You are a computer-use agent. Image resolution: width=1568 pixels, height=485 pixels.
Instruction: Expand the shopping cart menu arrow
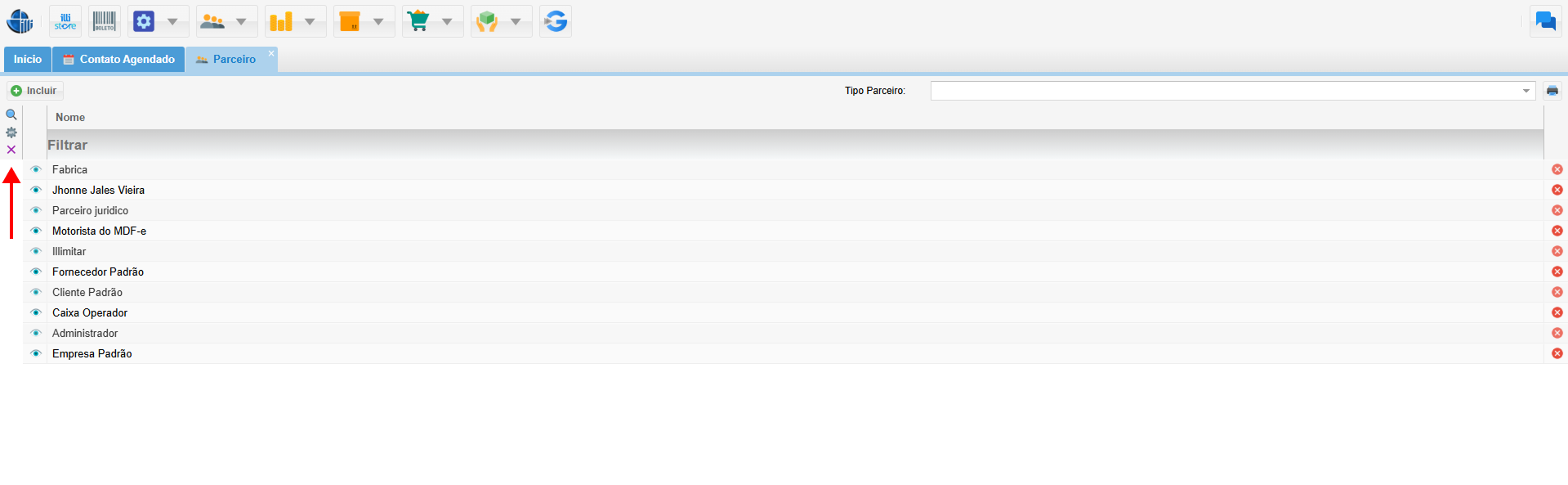(x=447, y=21)
